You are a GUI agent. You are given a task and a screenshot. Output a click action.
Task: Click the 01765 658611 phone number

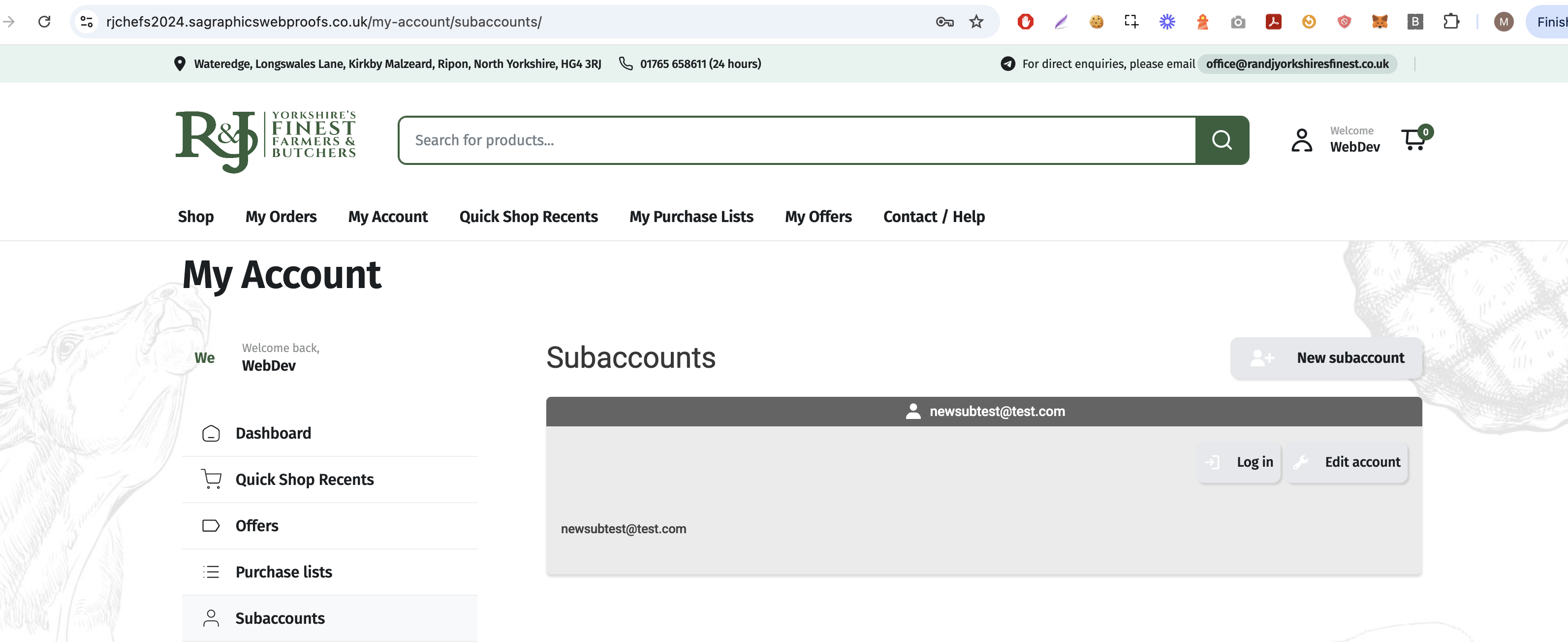700,64
